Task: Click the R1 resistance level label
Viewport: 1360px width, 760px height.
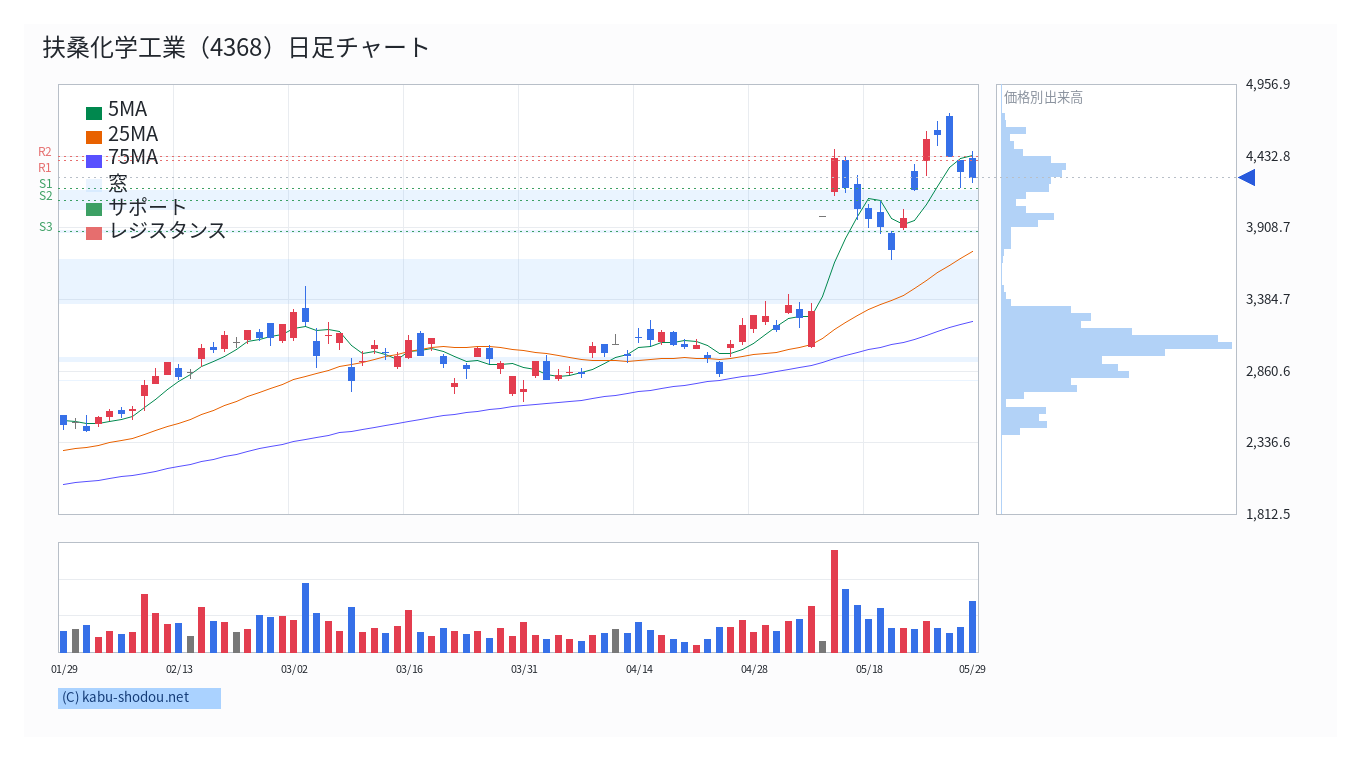Action: pos(45,168)
